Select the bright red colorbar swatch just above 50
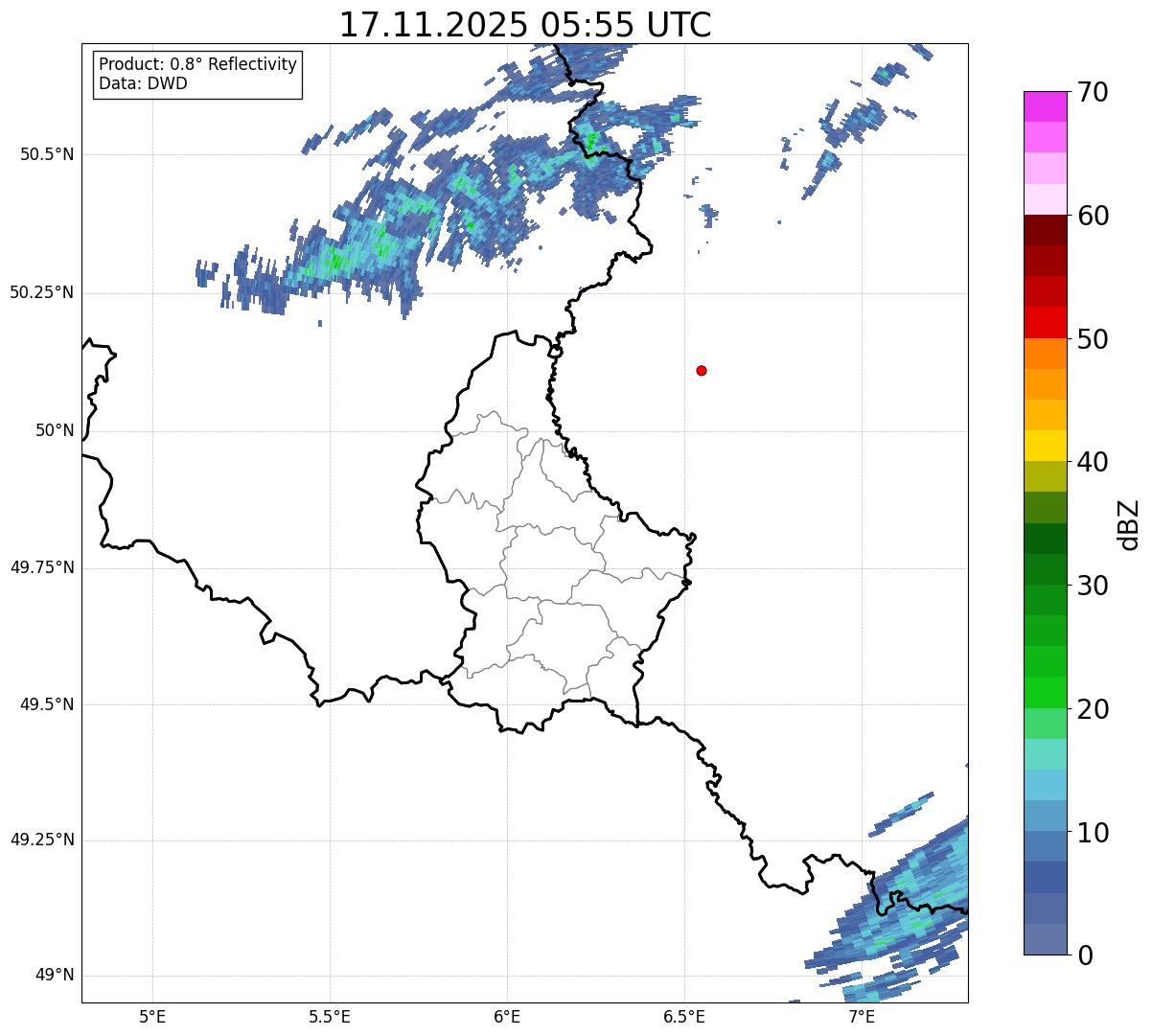1152x1036 pixels. pyautogui.click(x=1046, y=323)
